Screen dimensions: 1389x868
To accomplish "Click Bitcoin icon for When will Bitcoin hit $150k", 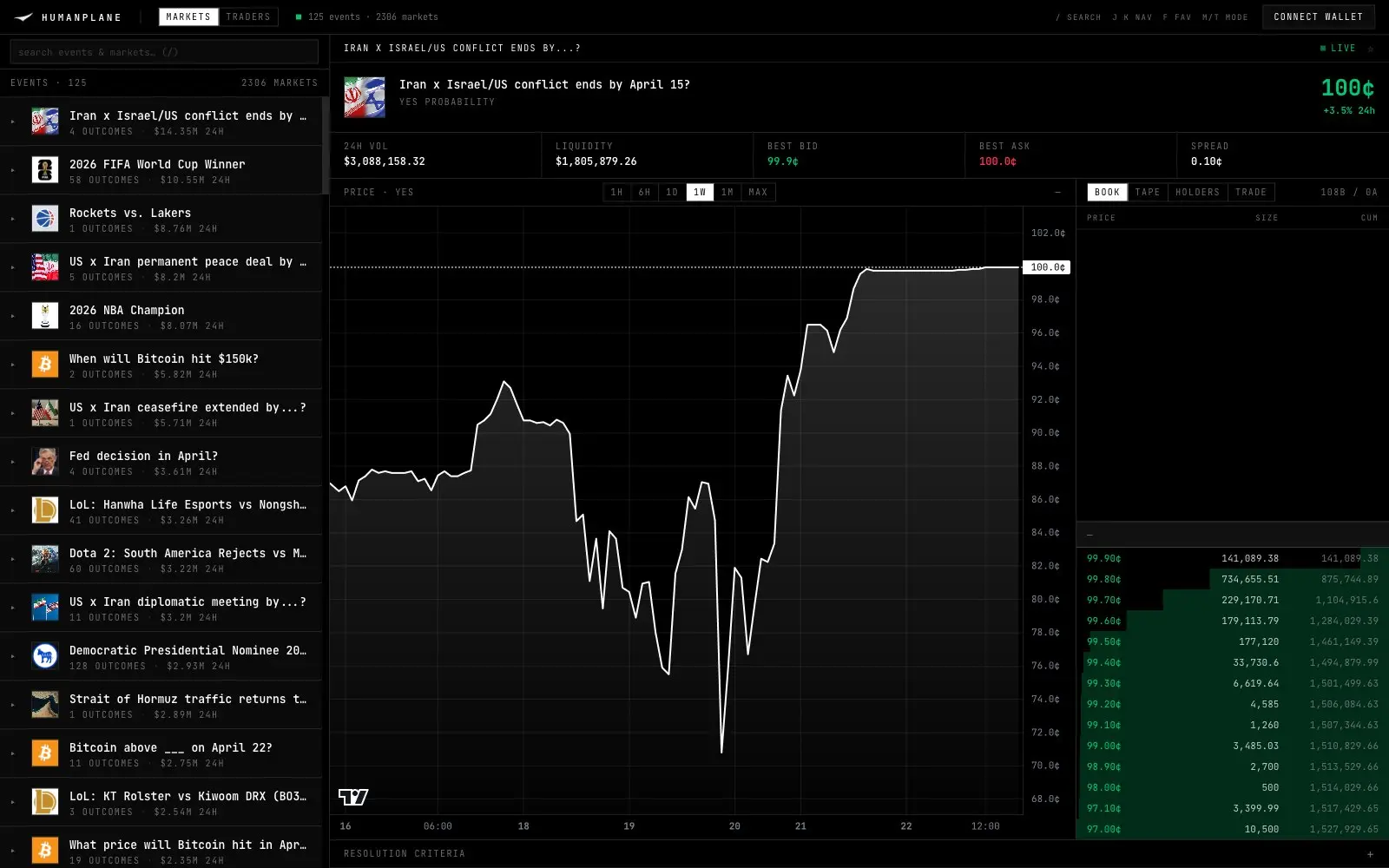I will (x=45, y=365).
